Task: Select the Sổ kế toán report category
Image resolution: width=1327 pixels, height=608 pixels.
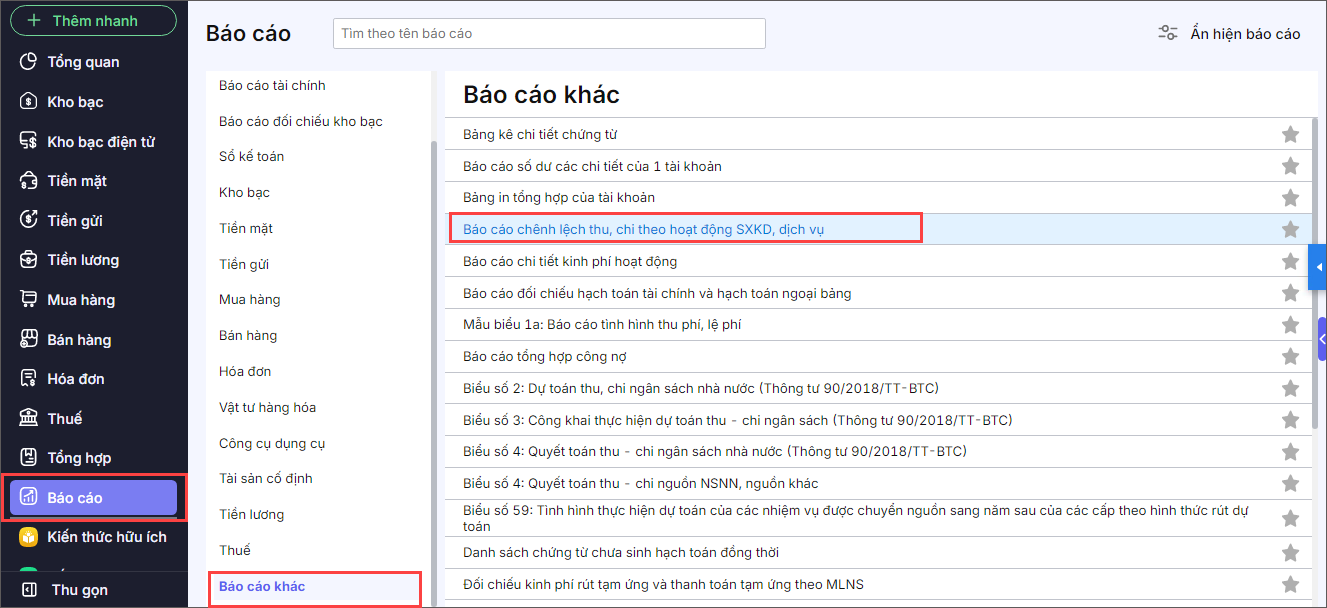Action: point(251,157)
